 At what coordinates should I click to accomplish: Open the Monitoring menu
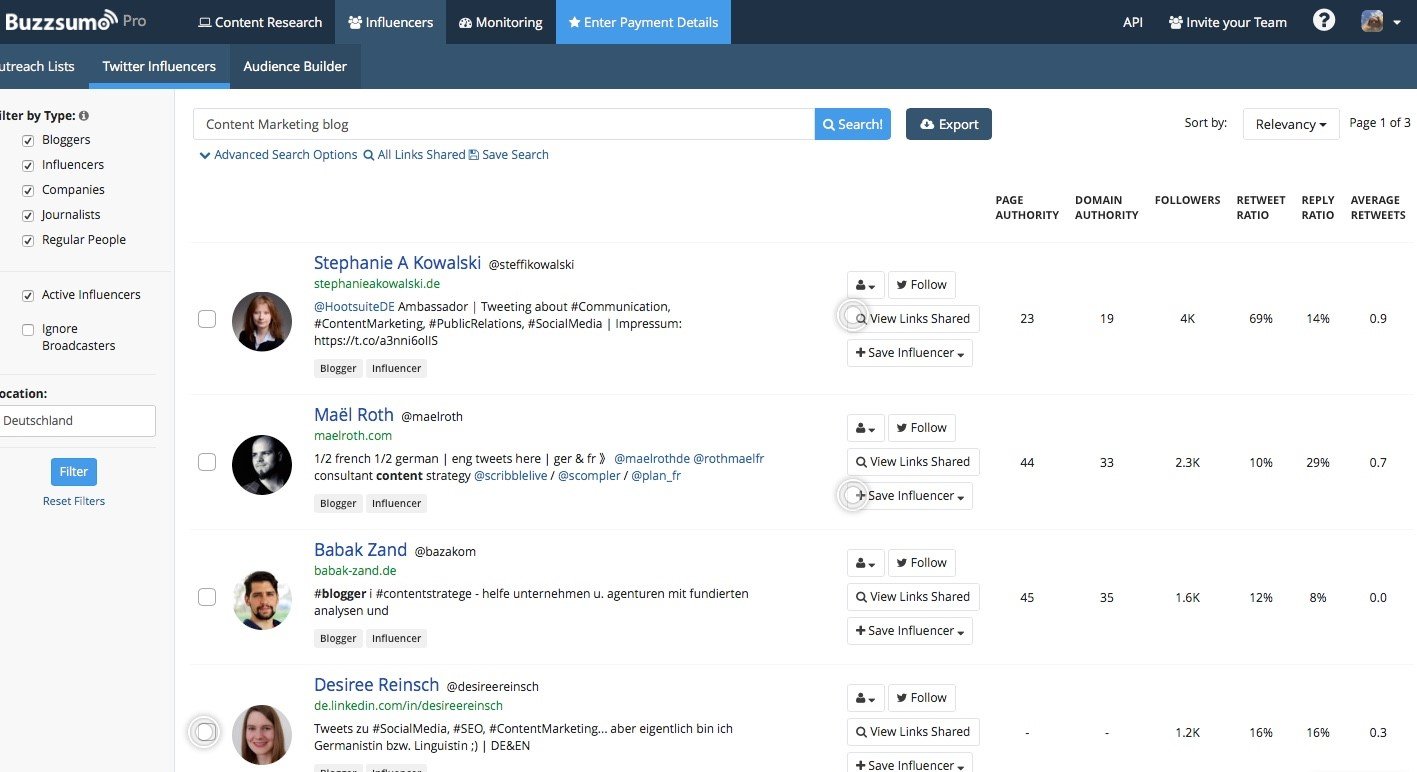point(500,22)
